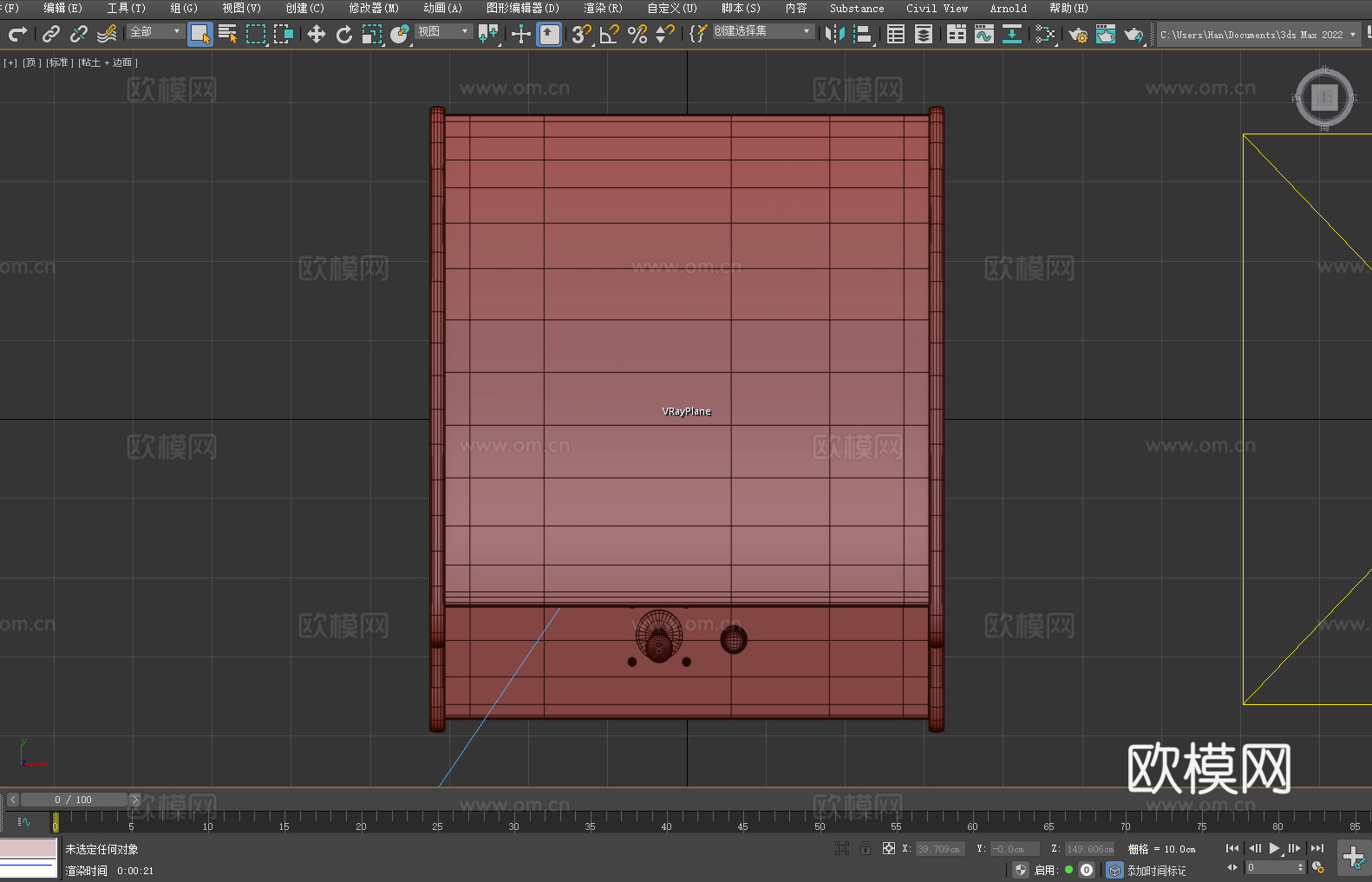Open Render Setup teapot with gear
Screen dimensions: 1372x882
click(1077, 35)
